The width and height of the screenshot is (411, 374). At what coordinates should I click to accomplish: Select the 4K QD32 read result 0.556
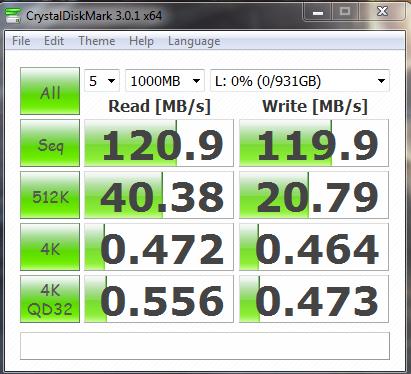coord(159,299)
